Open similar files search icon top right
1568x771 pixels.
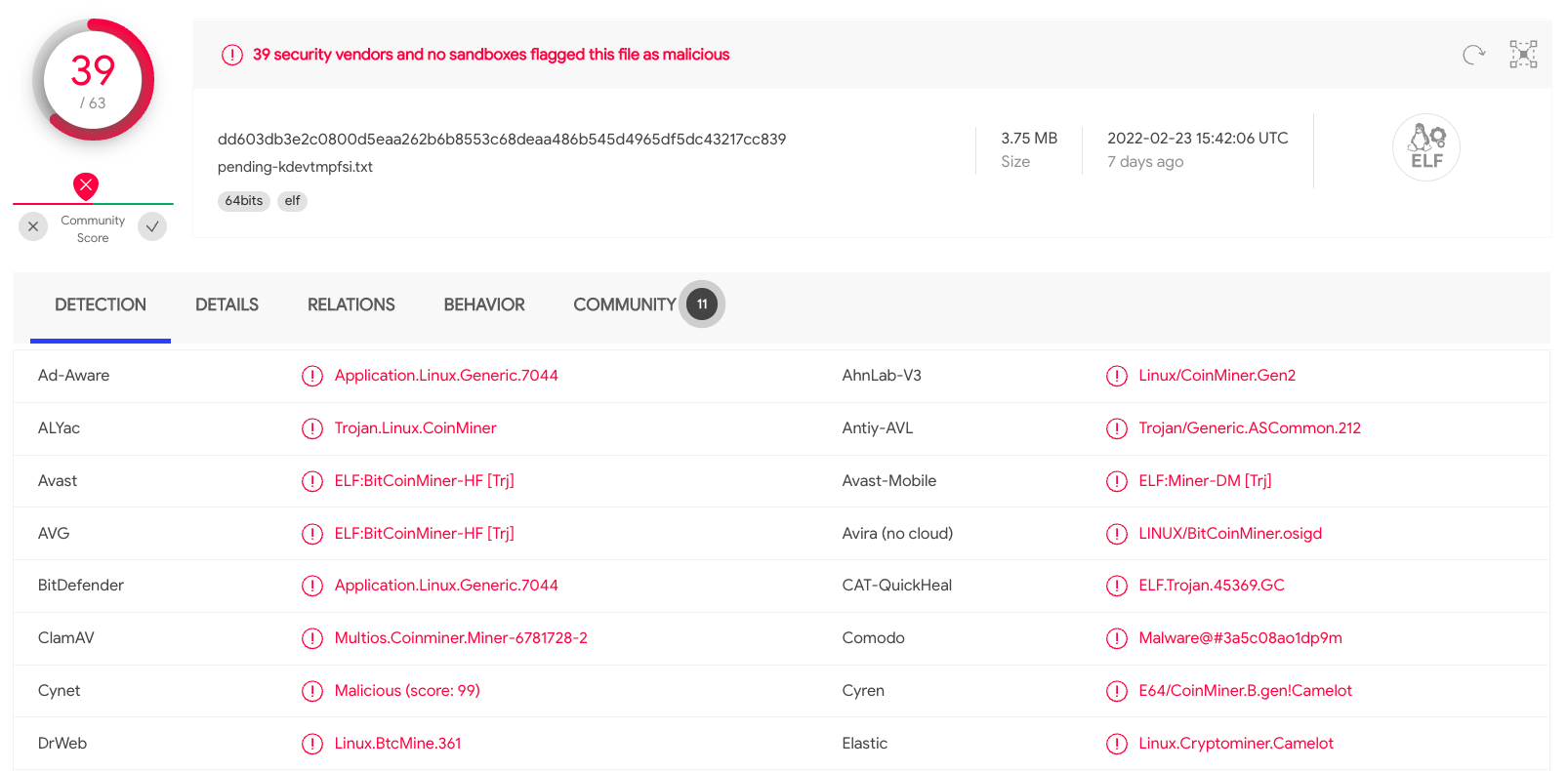(1523, 55)
